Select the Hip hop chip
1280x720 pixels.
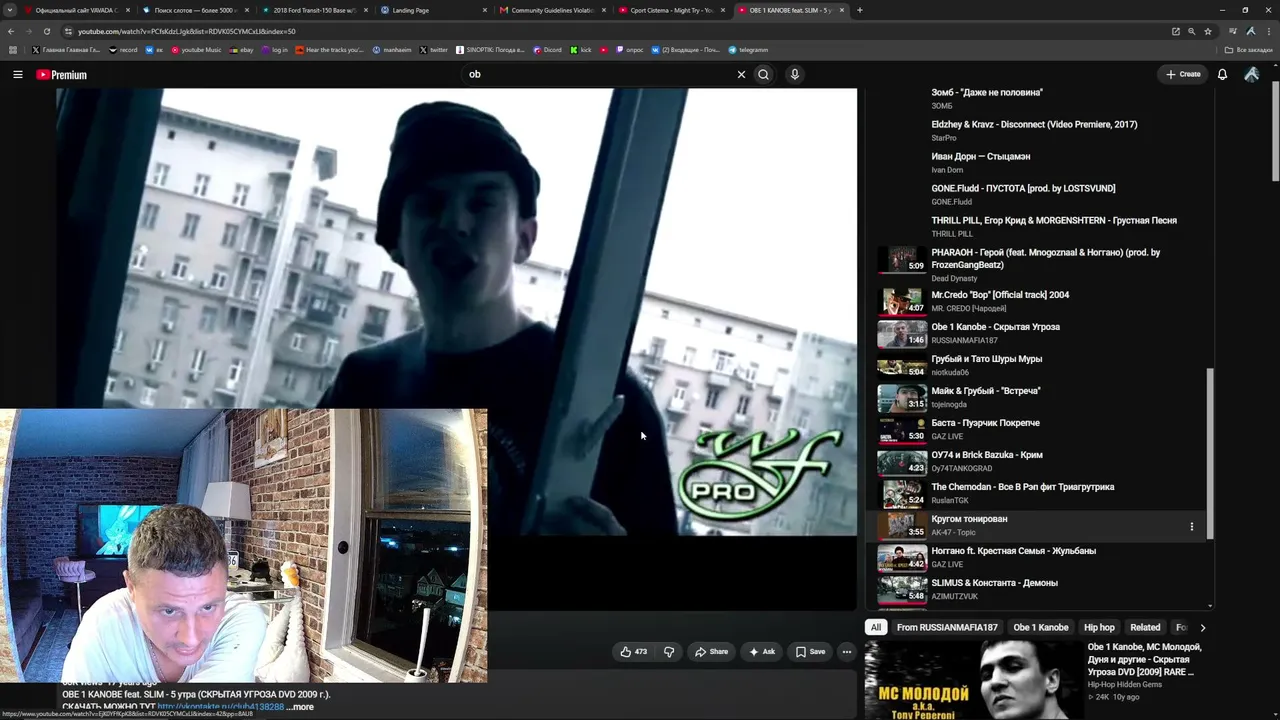pos(1099,627)
